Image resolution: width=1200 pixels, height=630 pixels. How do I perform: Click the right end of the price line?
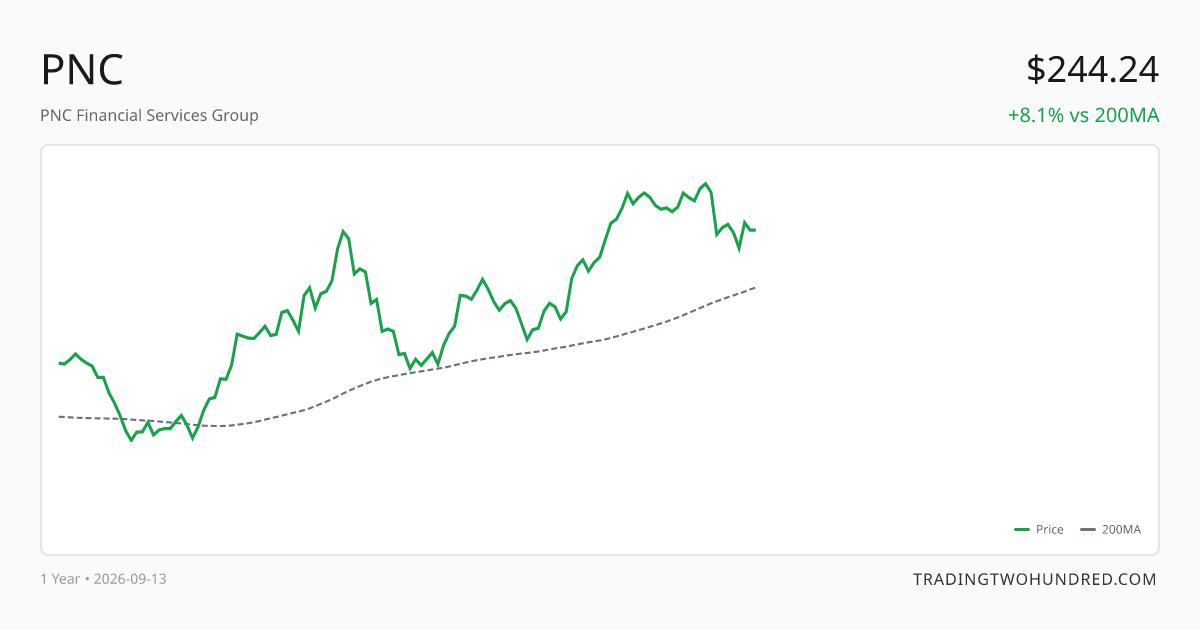(755, 230)
